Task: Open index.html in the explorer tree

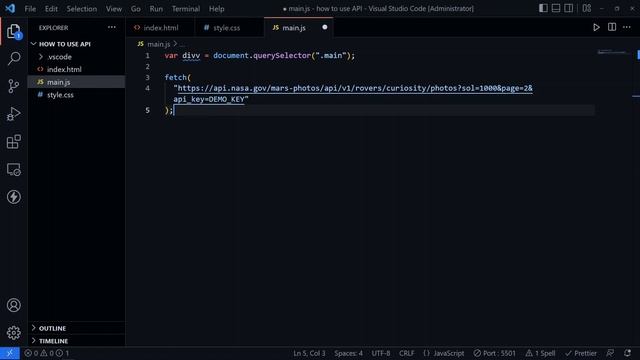Action: point(76,69)
